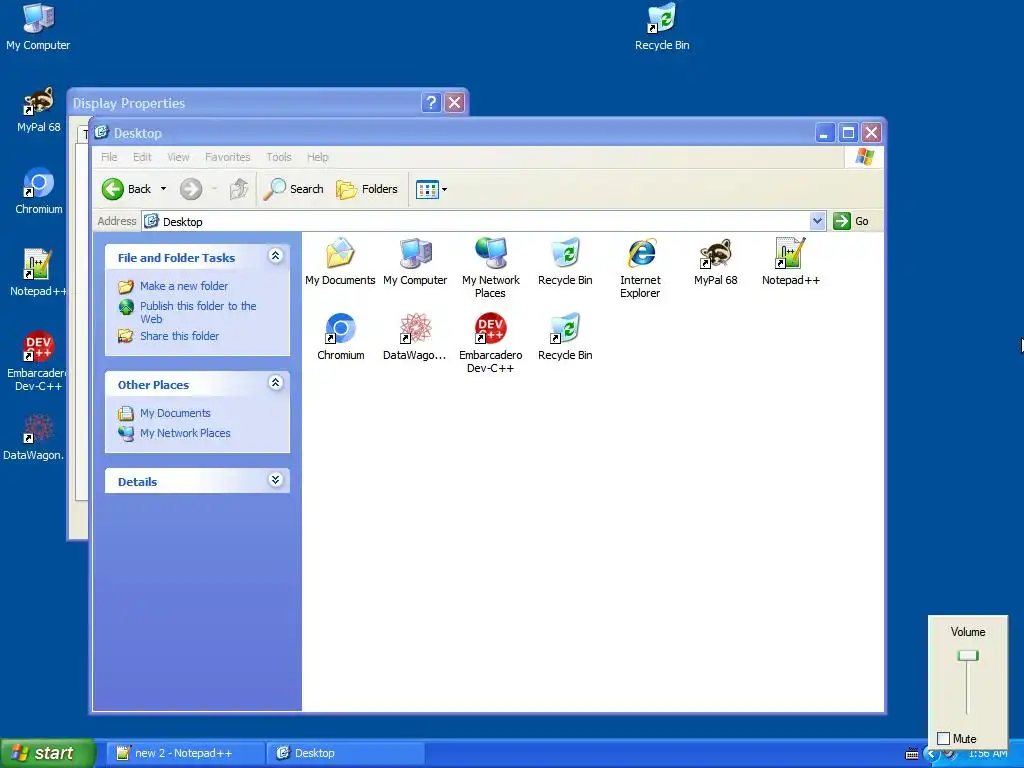
Task: Click Publish this folder to the Web
Action: tap(198, 312)
